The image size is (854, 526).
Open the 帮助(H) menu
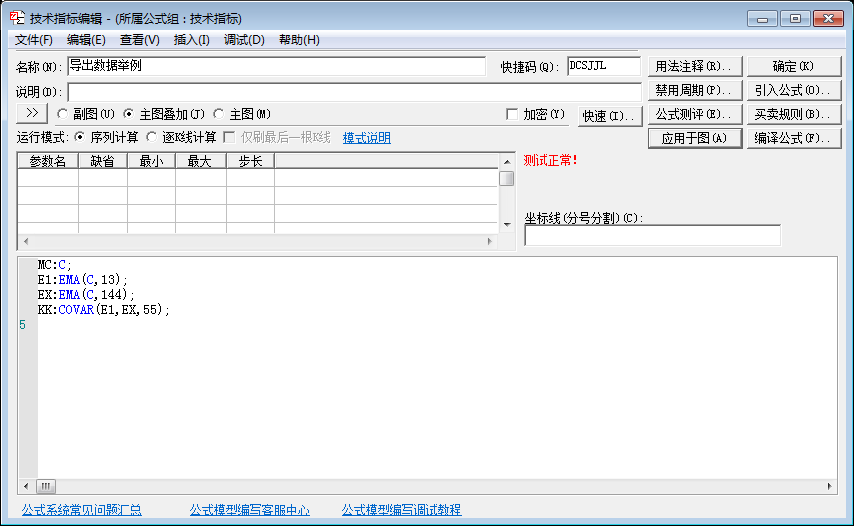click(x=299, y=40)
